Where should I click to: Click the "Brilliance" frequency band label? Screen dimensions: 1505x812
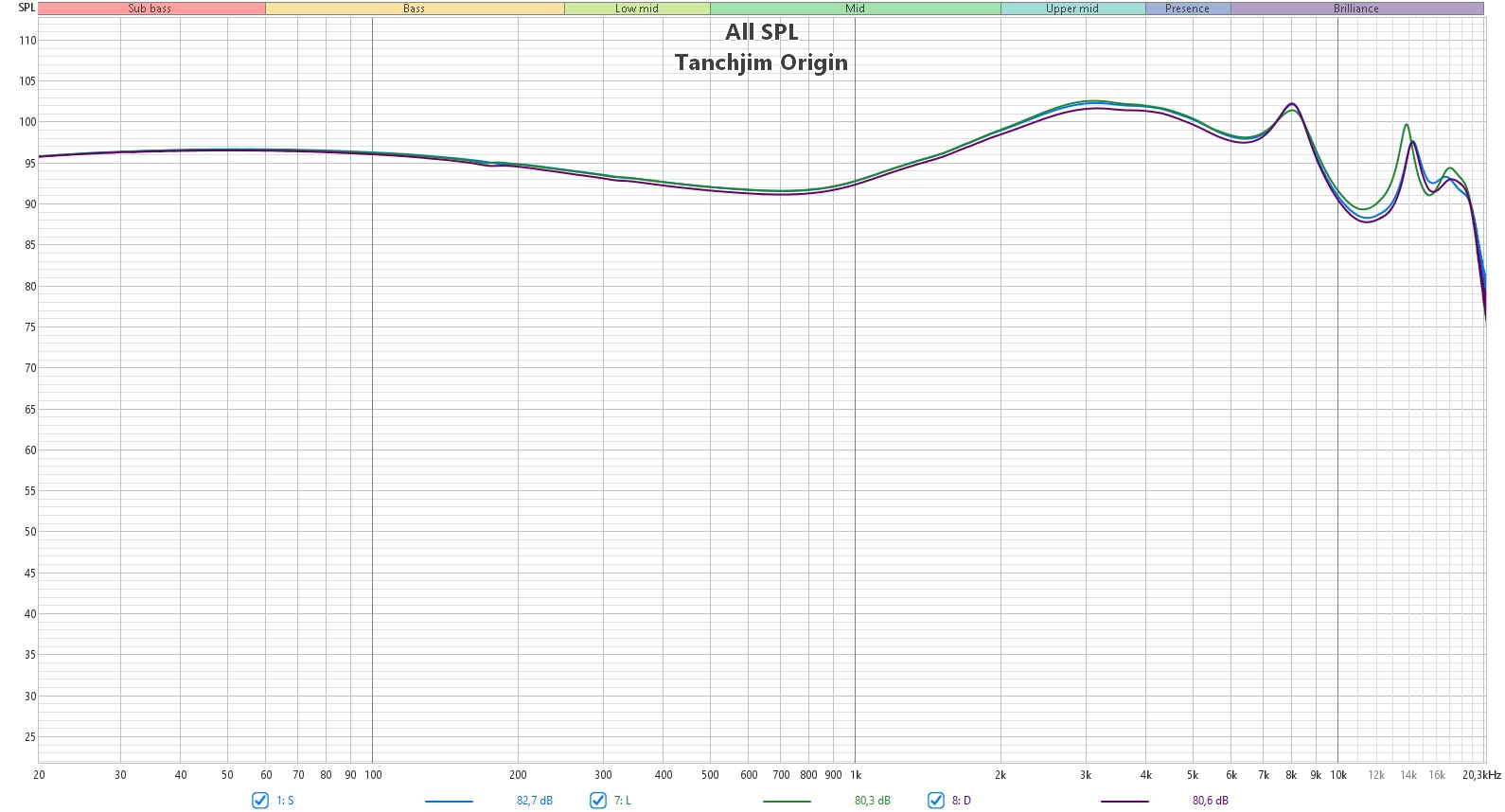click(1356, 9)
